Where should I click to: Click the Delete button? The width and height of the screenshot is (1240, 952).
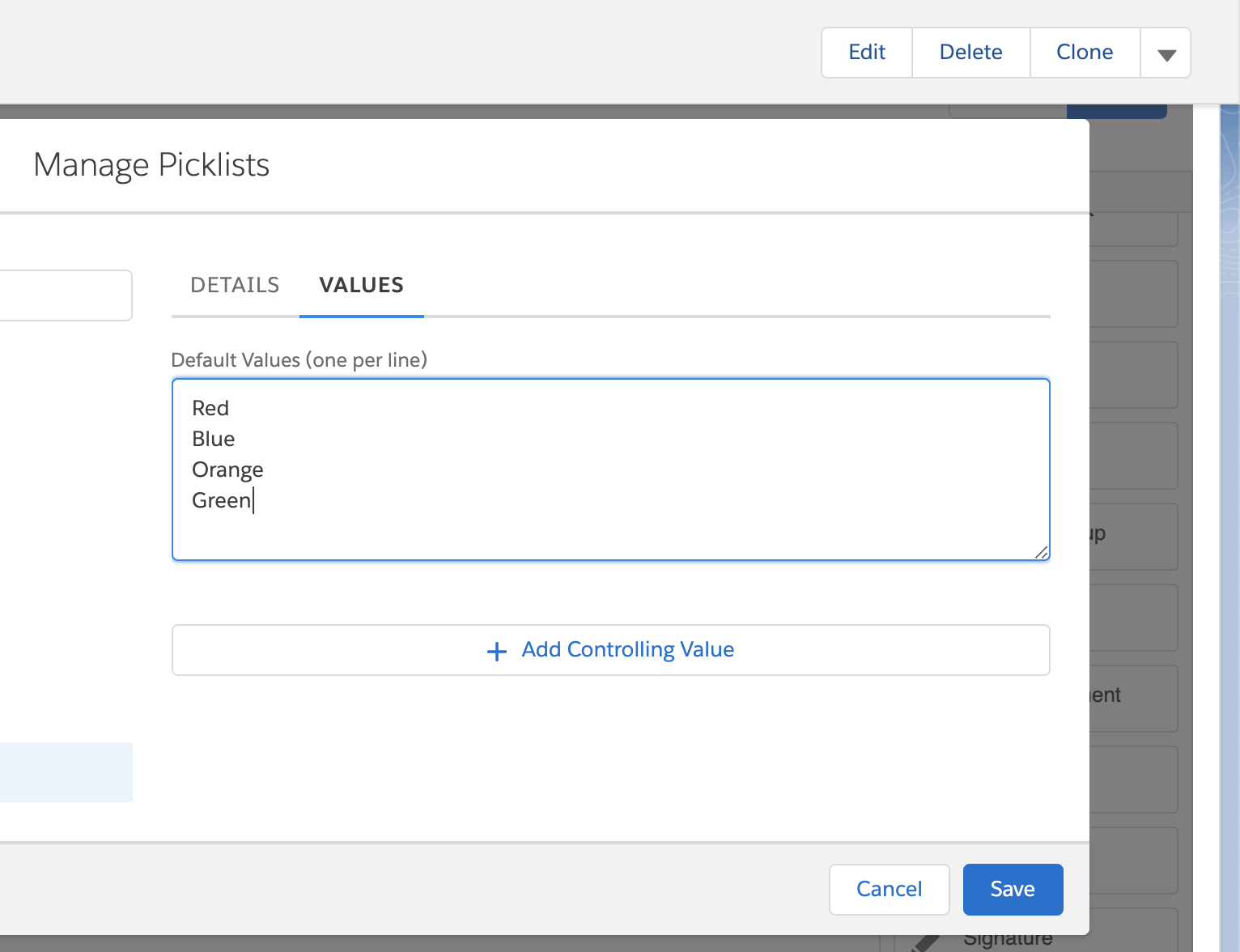(970, 52)
